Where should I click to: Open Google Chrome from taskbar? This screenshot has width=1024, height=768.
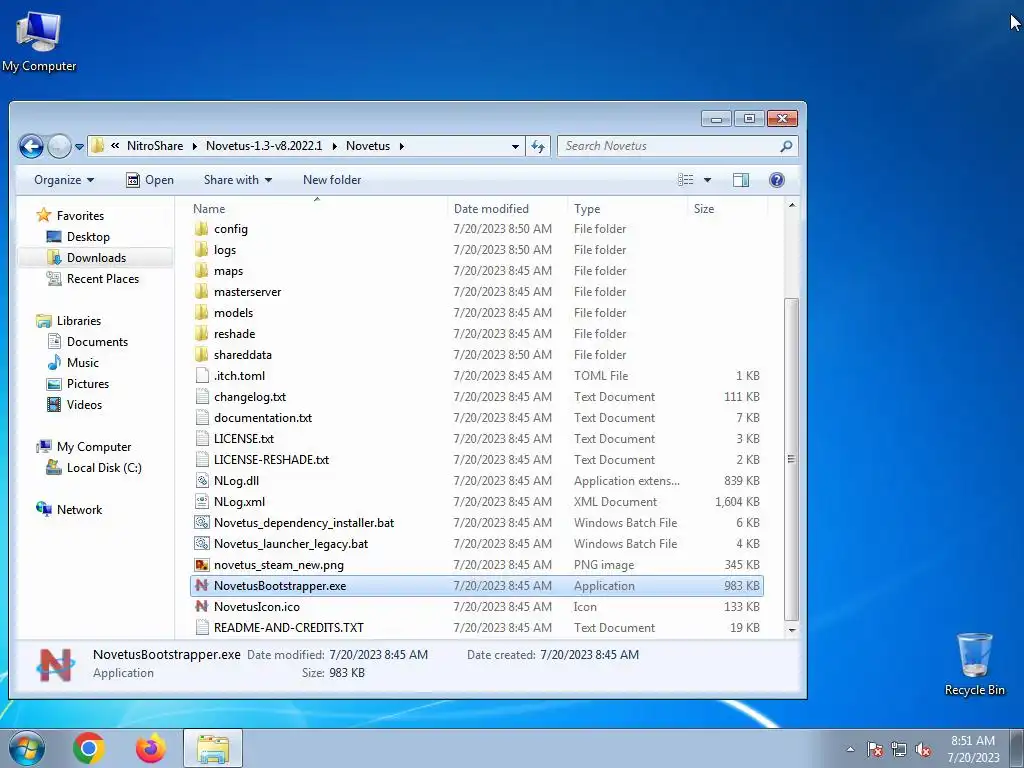coord(89,748)
